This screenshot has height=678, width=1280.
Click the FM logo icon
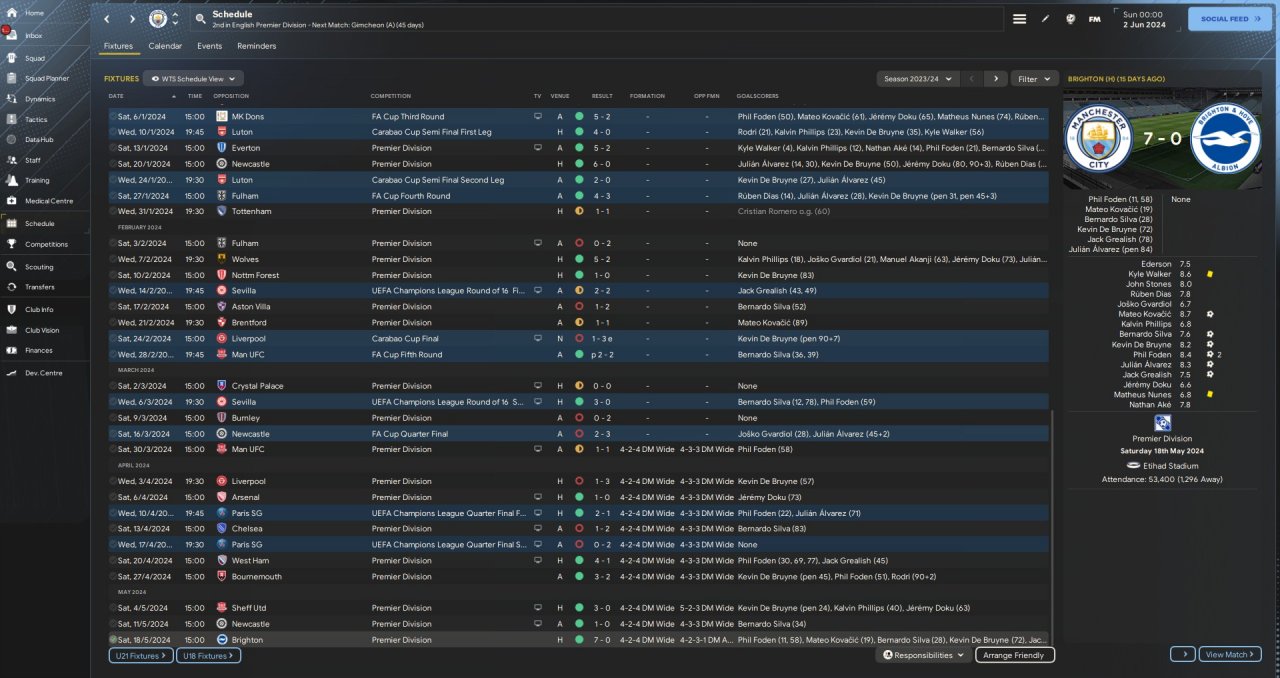(1095, 19)
